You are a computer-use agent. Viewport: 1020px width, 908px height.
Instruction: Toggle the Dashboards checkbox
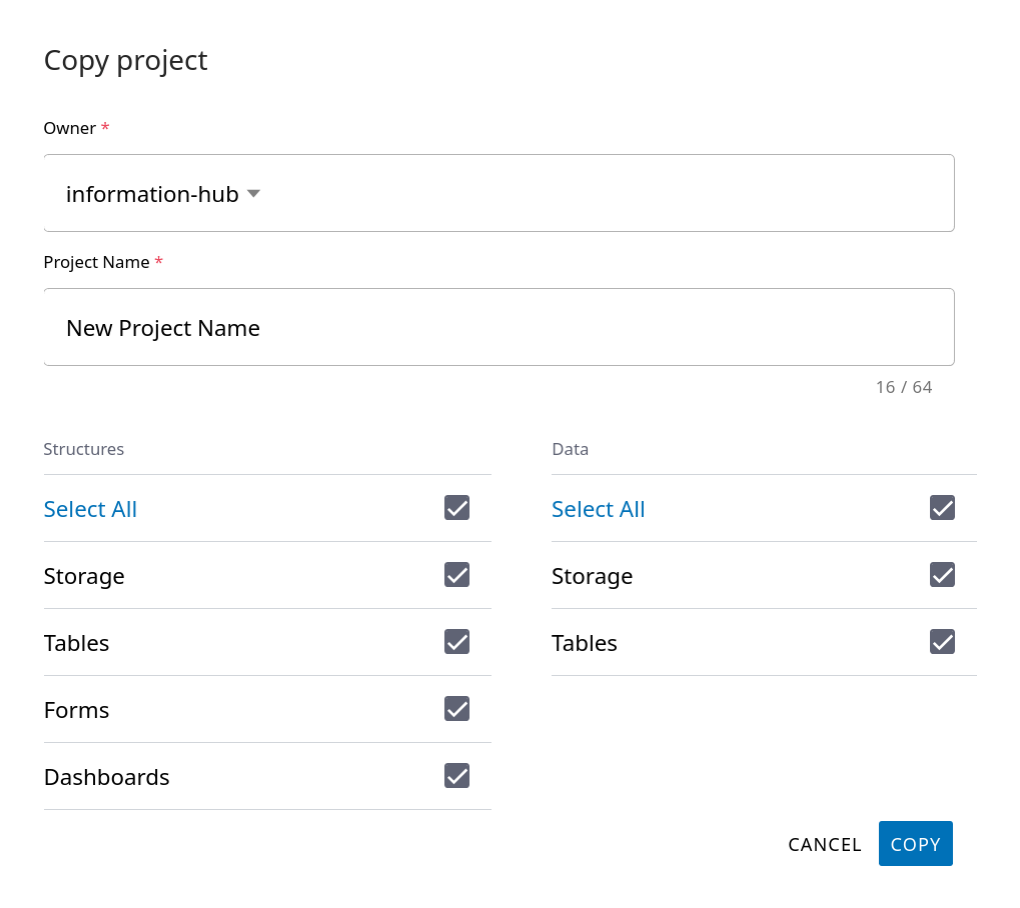[457, 776]
